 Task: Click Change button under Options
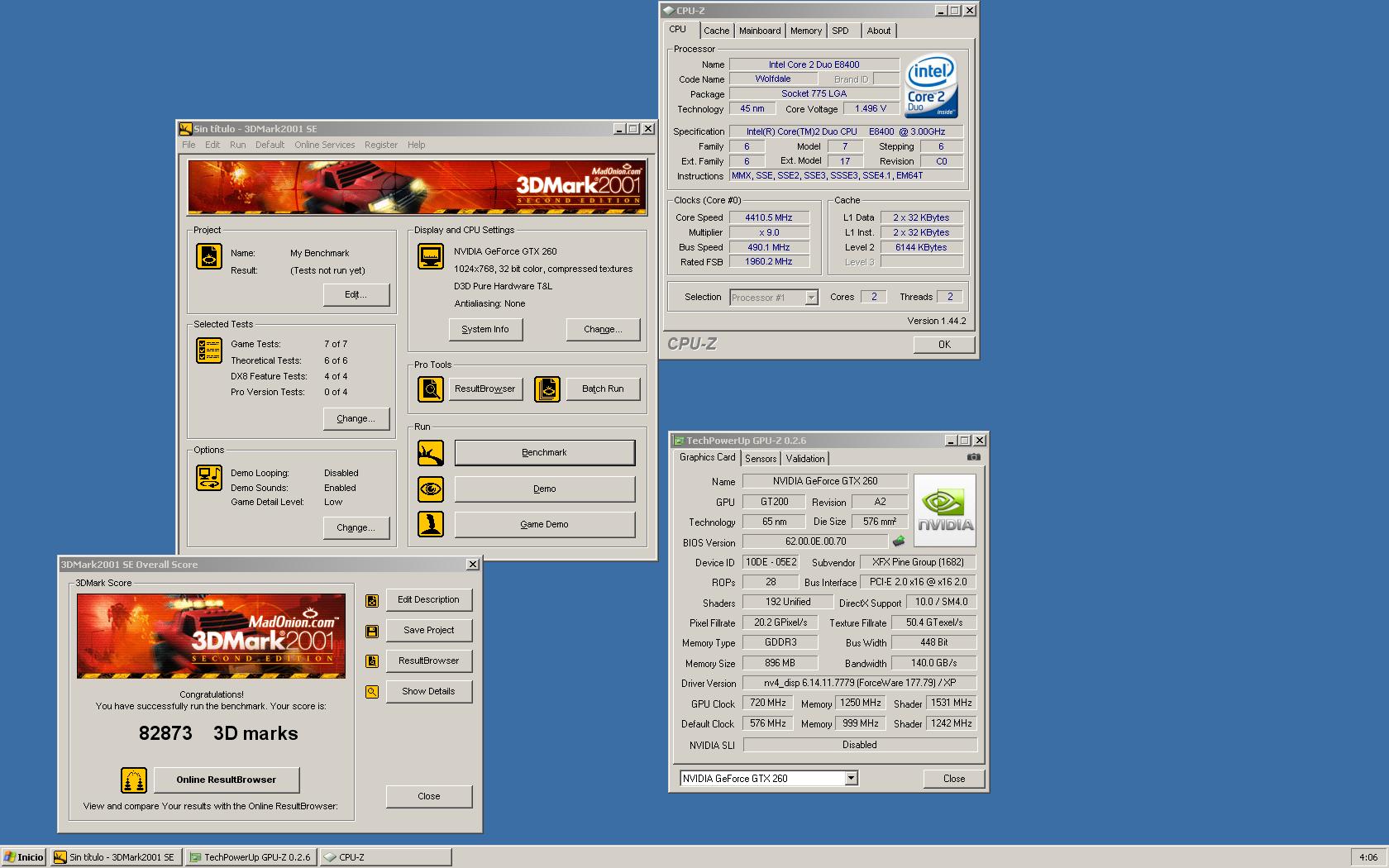click(x=356, y=527)
